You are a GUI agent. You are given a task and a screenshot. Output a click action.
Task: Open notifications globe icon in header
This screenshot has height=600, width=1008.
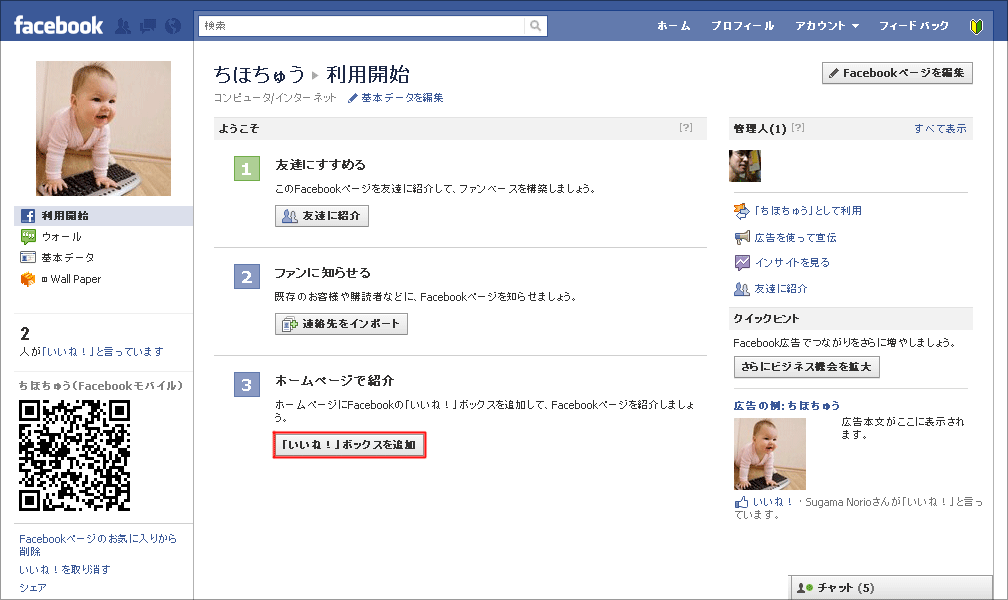[x=173, y=26]
